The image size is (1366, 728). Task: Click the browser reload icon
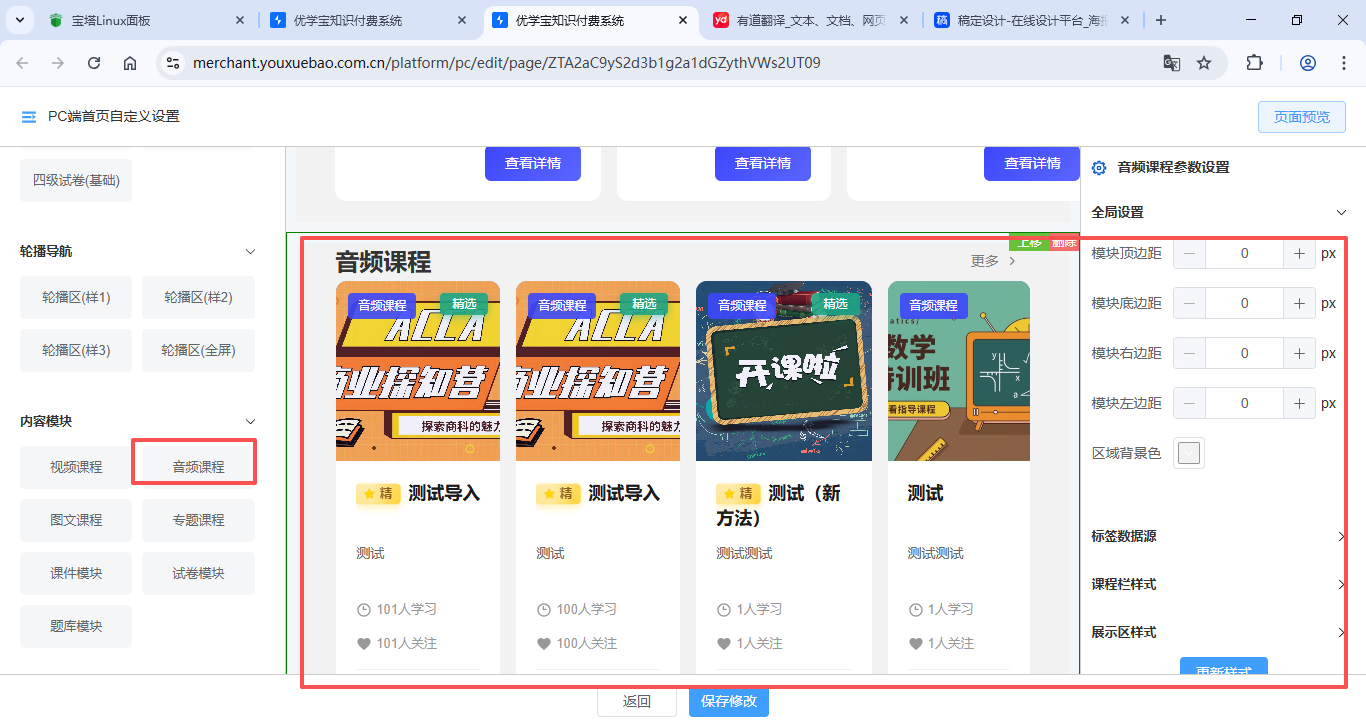pyautogui.click(x=94, y=63)
